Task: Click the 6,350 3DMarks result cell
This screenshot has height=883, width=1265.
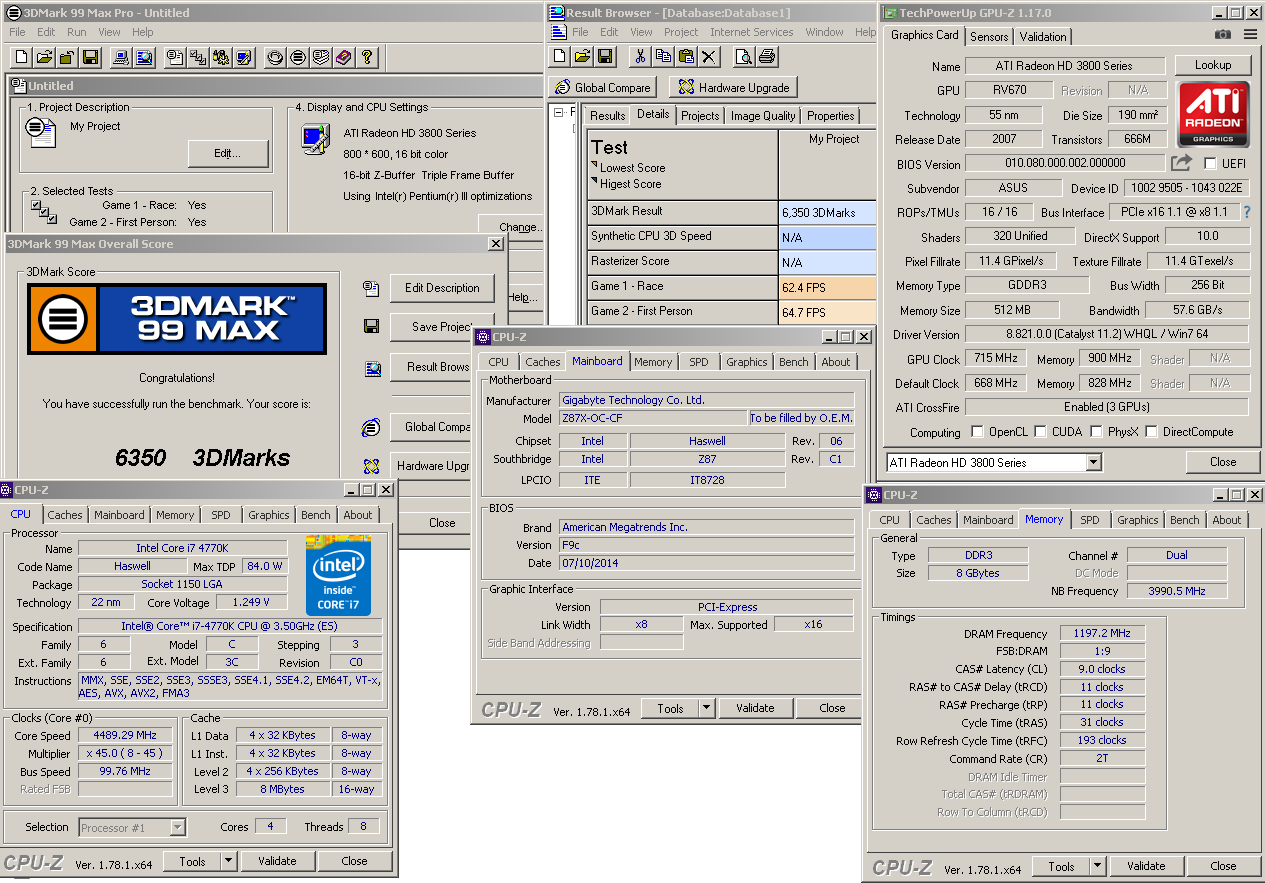Action: [827, 212]
